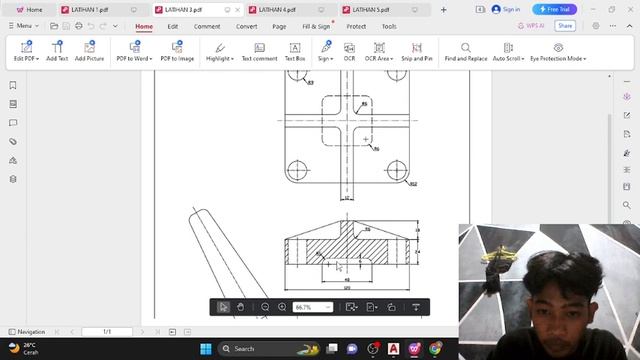This screenshot has height=360, width=640.
Task: Undo the last action
Action: pyautogui.click(x=91, y=26)
